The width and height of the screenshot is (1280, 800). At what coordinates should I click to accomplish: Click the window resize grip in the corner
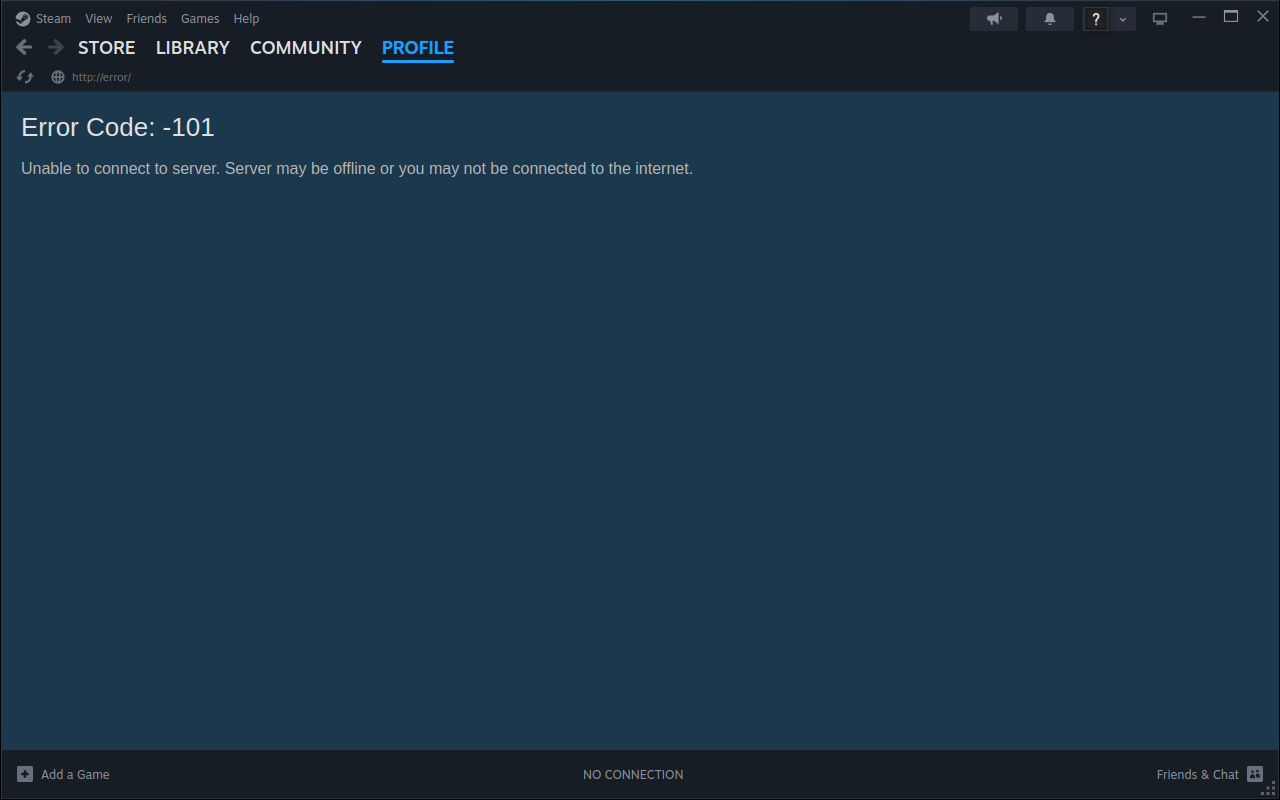coord(1270,790)
